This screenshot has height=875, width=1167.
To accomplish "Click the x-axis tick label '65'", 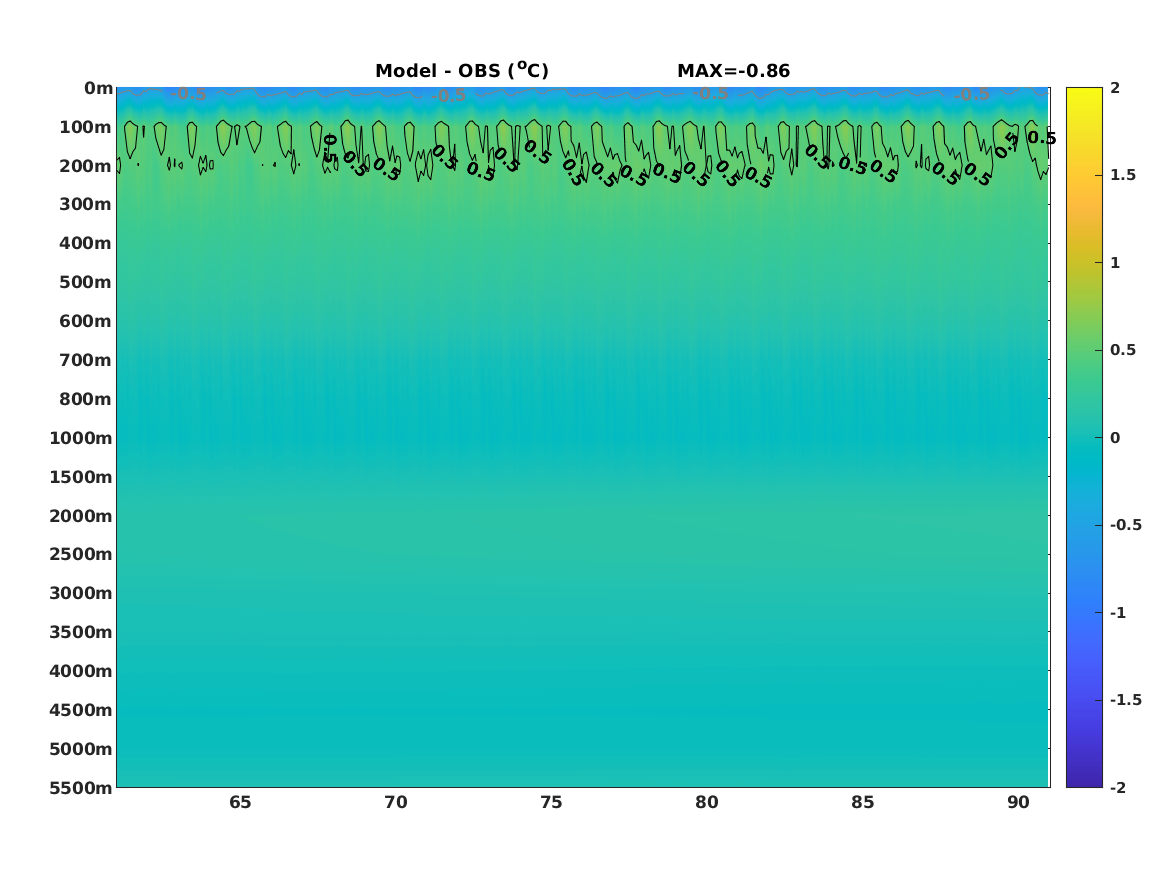I will (240, 802).
